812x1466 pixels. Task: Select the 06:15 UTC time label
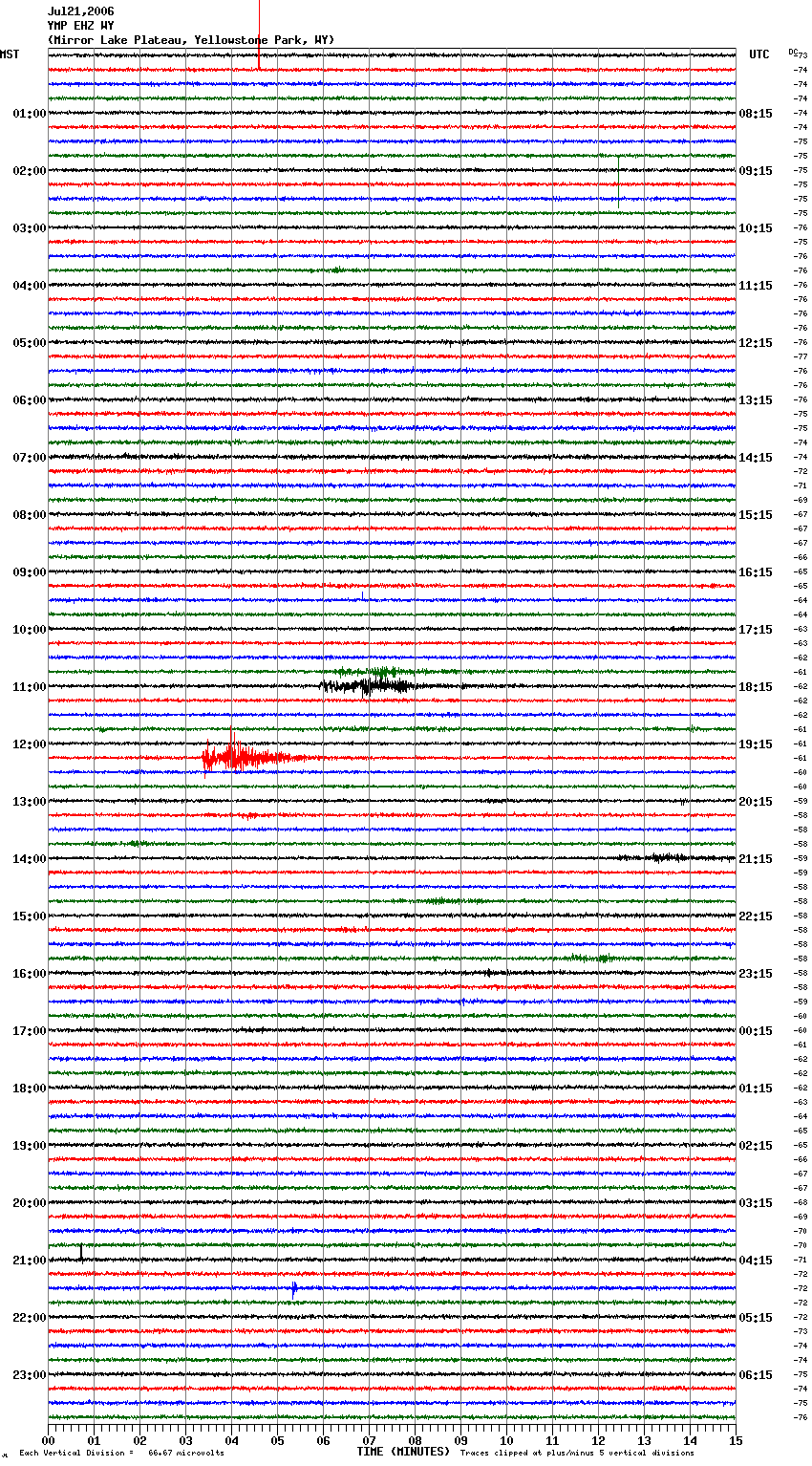pyautogui.click(x=756, y=1375)
